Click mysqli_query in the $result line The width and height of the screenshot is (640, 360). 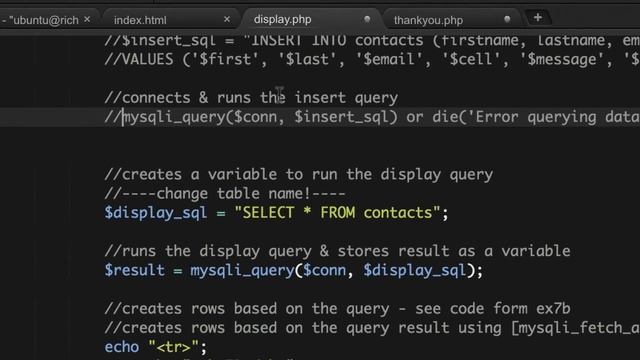pyautogui.click(x=242, y=271)
